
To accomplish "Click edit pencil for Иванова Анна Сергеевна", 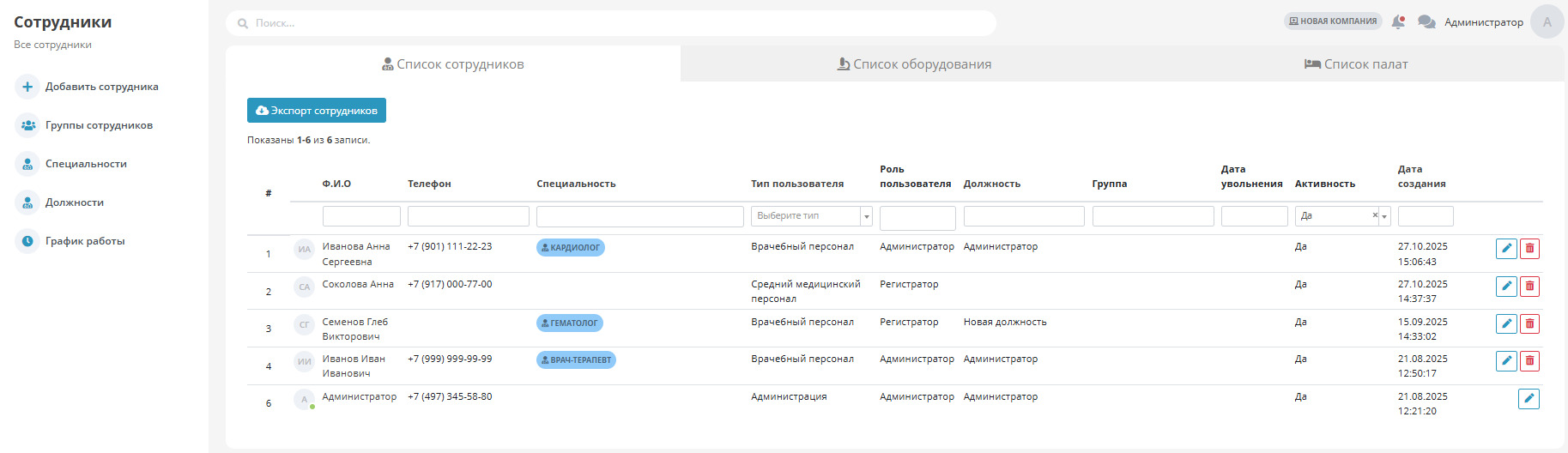I will (1506, 249).
